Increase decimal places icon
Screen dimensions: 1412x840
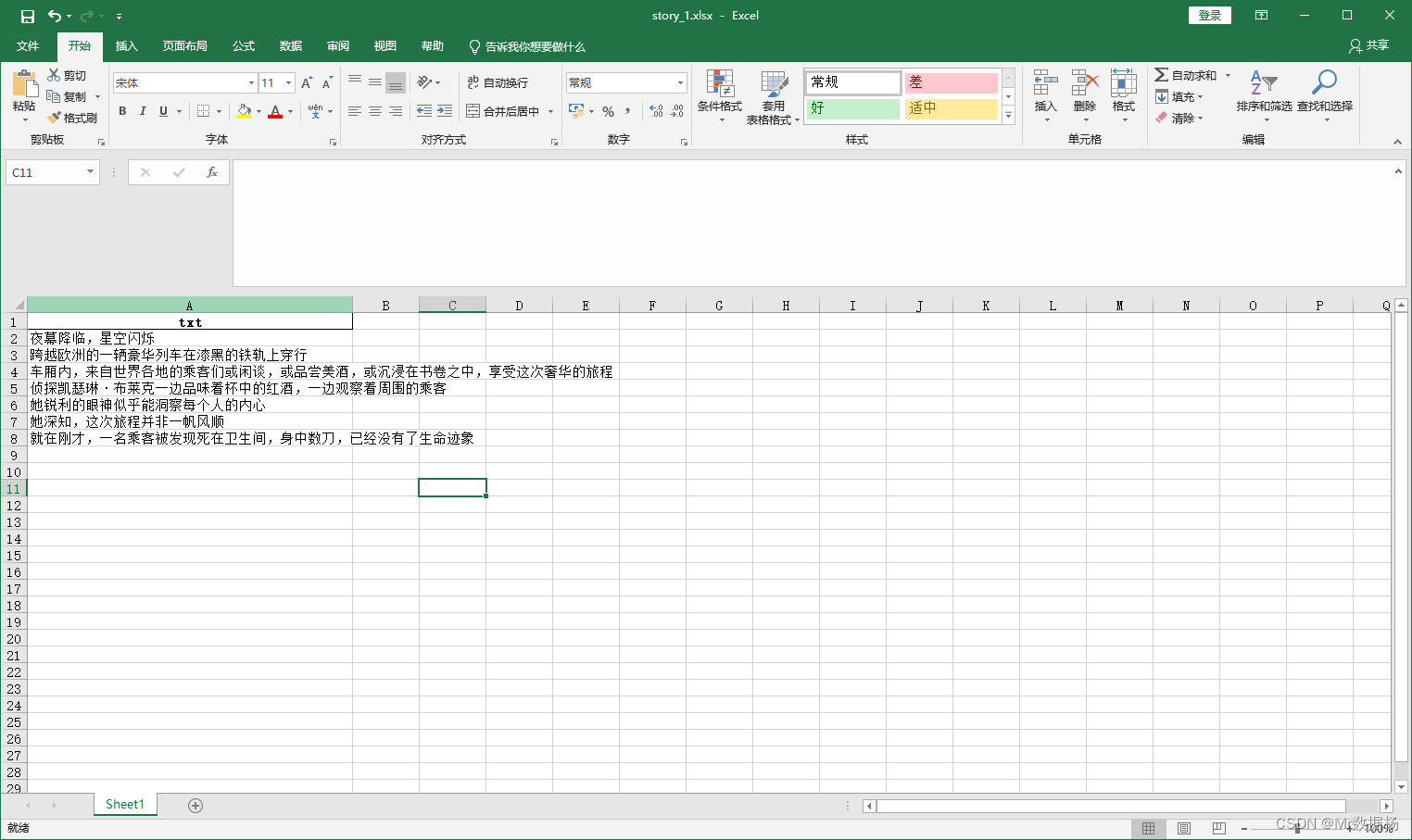[x=656, y=111]
